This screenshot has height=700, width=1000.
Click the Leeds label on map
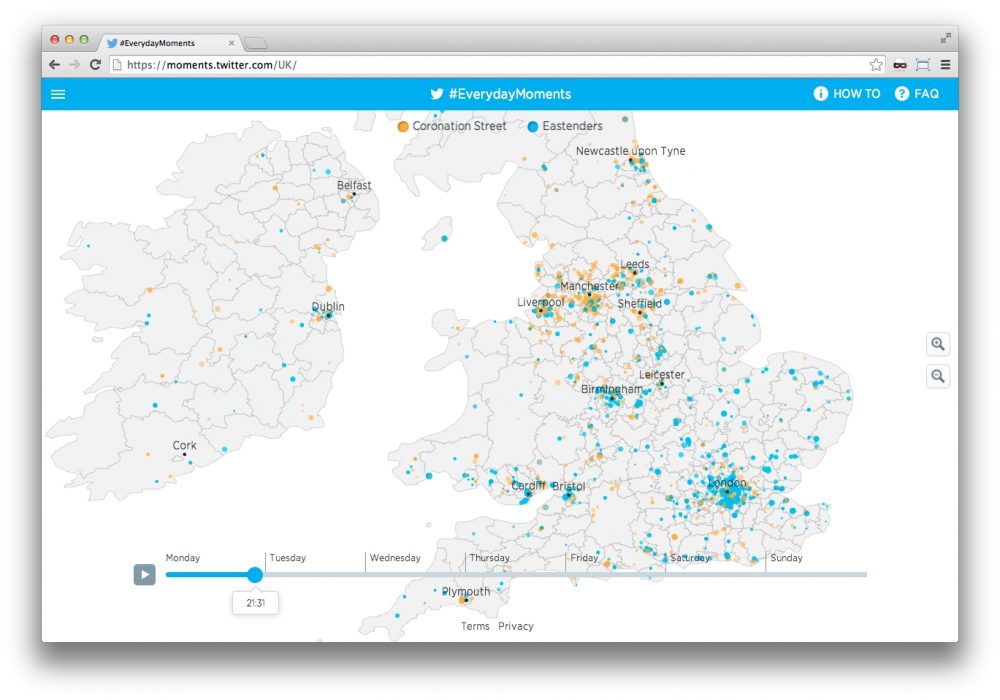click(635, 264)
